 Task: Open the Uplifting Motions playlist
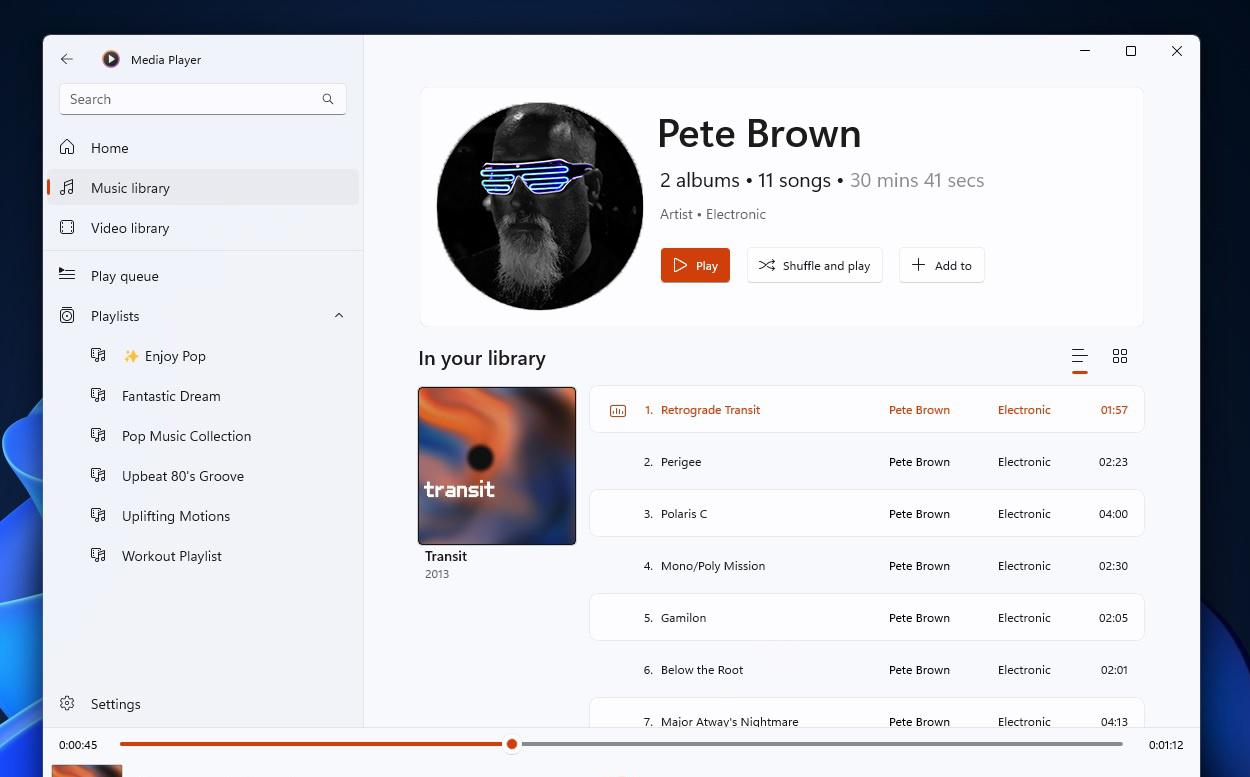click(203, 516)
